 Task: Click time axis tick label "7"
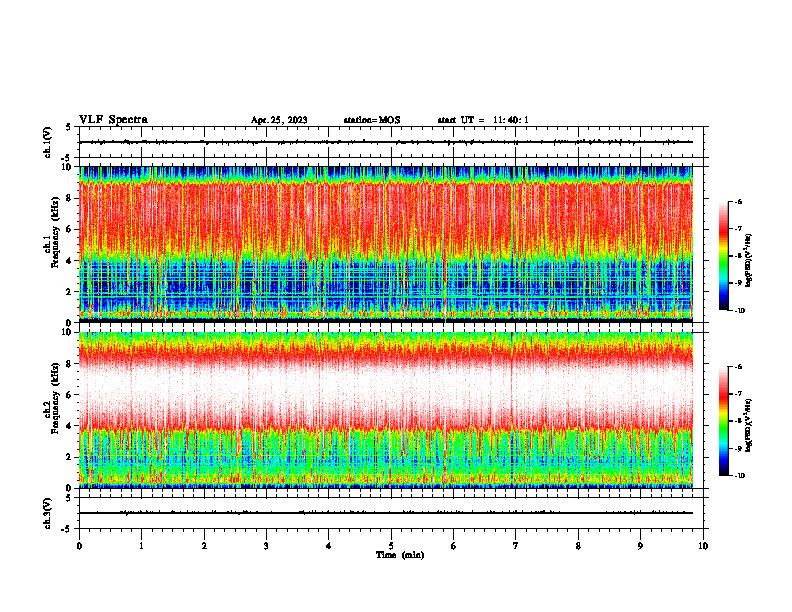click(516, 546)
